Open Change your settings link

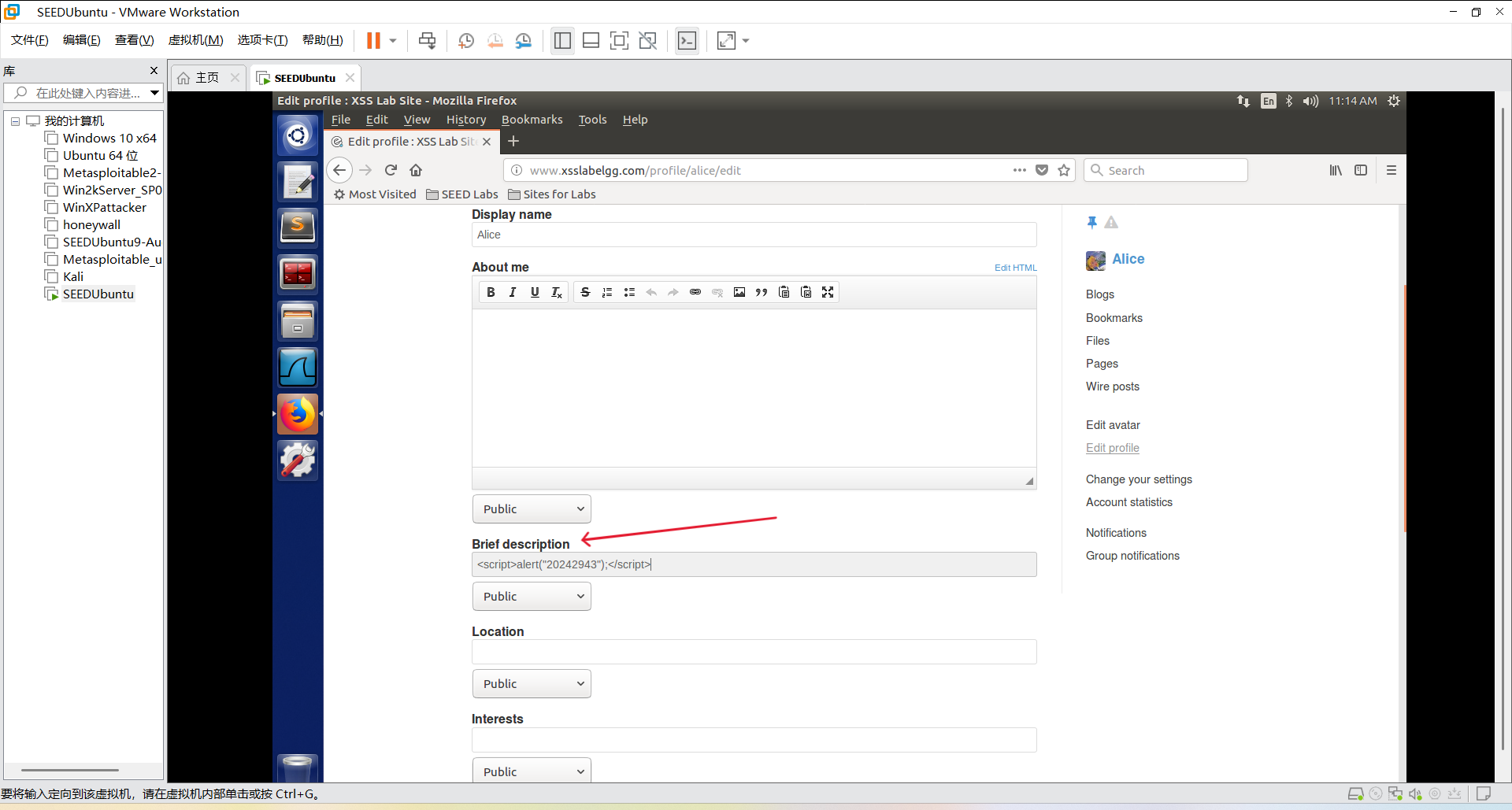[x=1139, y=479]
